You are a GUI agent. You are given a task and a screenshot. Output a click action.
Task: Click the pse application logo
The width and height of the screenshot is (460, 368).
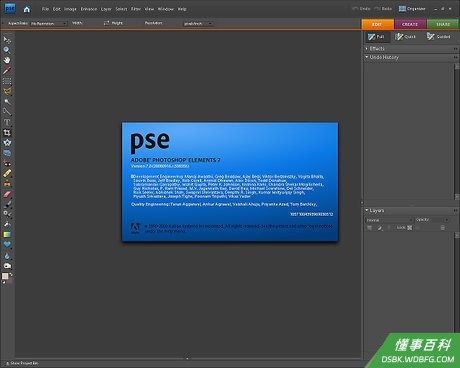click(x=10, y=8)
